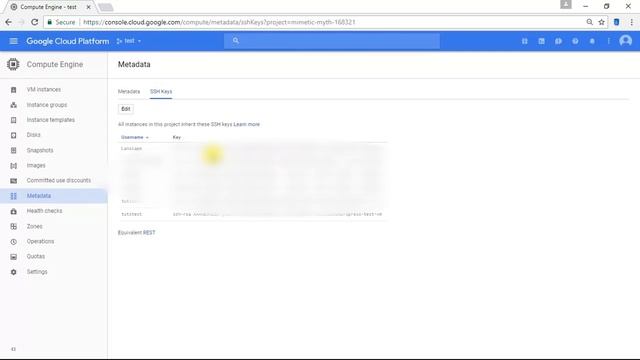The image size is (640, 360).
Task: Open the browser extension icon
Action: [x=616, y=22]
